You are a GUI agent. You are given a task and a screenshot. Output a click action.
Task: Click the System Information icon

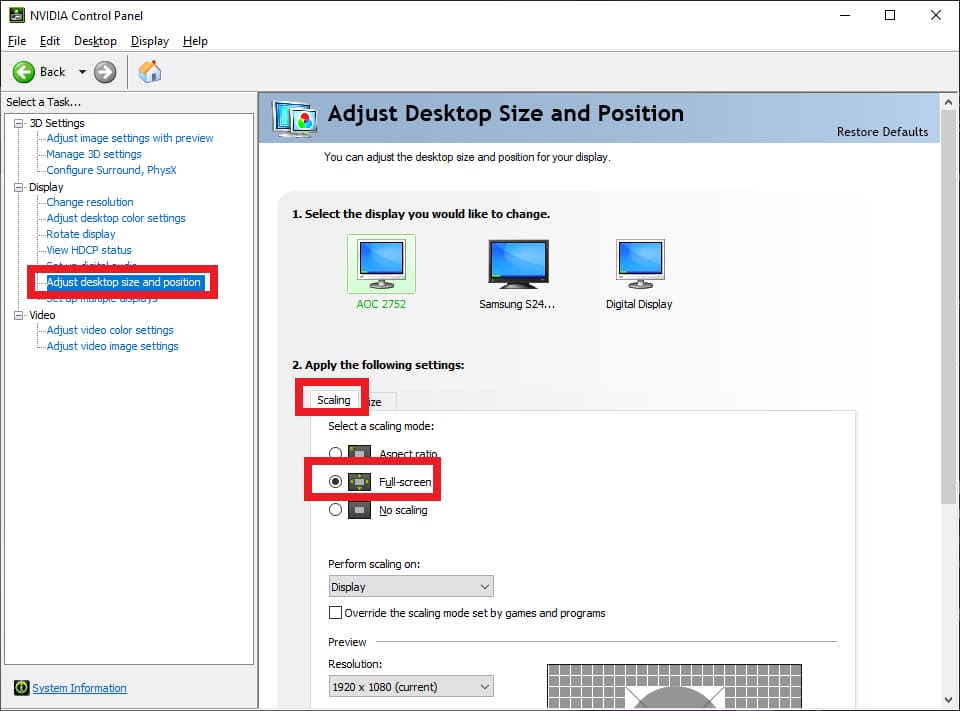pos(21,688)
